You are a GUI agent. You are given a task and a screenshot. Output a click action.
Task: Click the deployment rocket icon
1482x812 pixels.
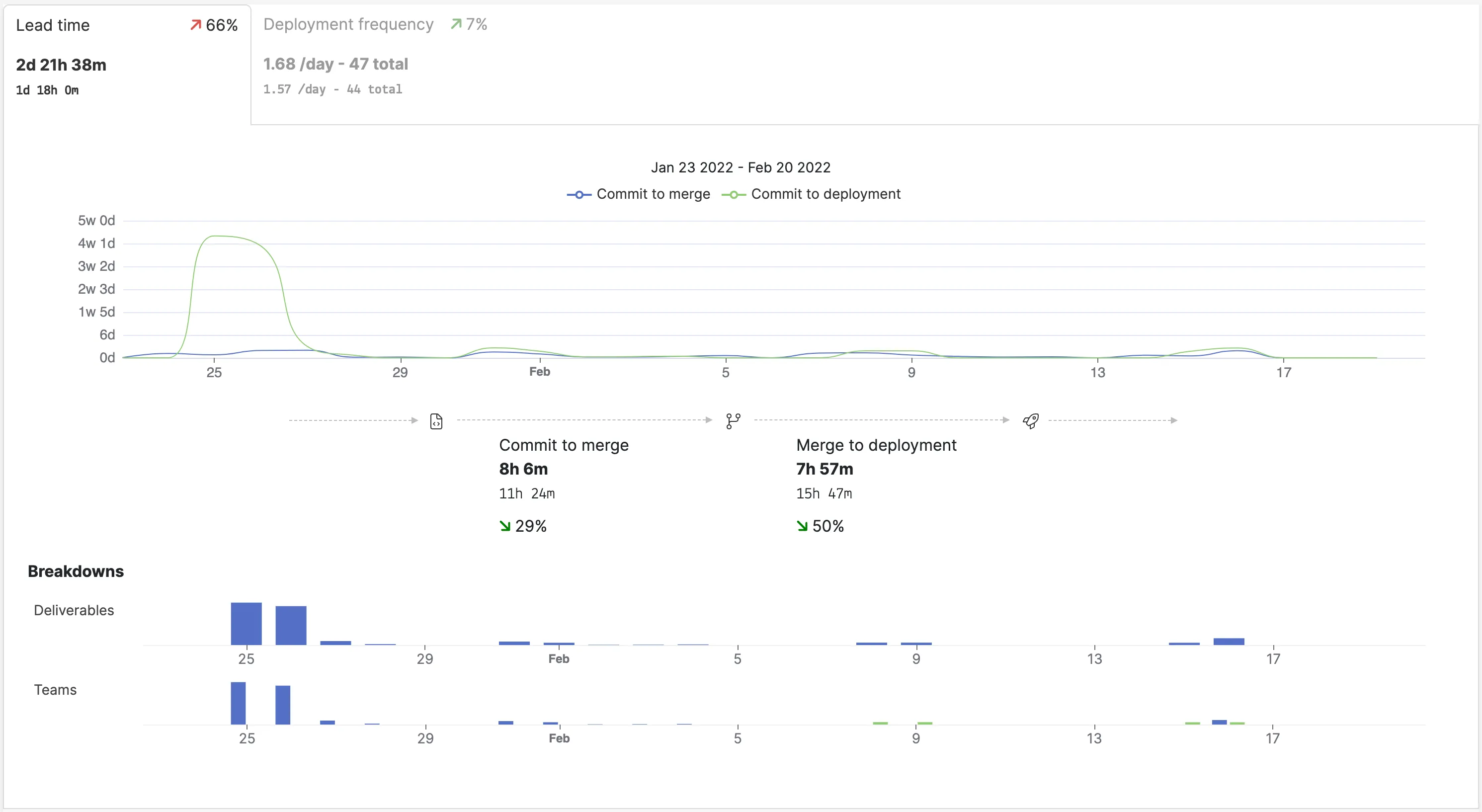click(x=1030, y=421)
